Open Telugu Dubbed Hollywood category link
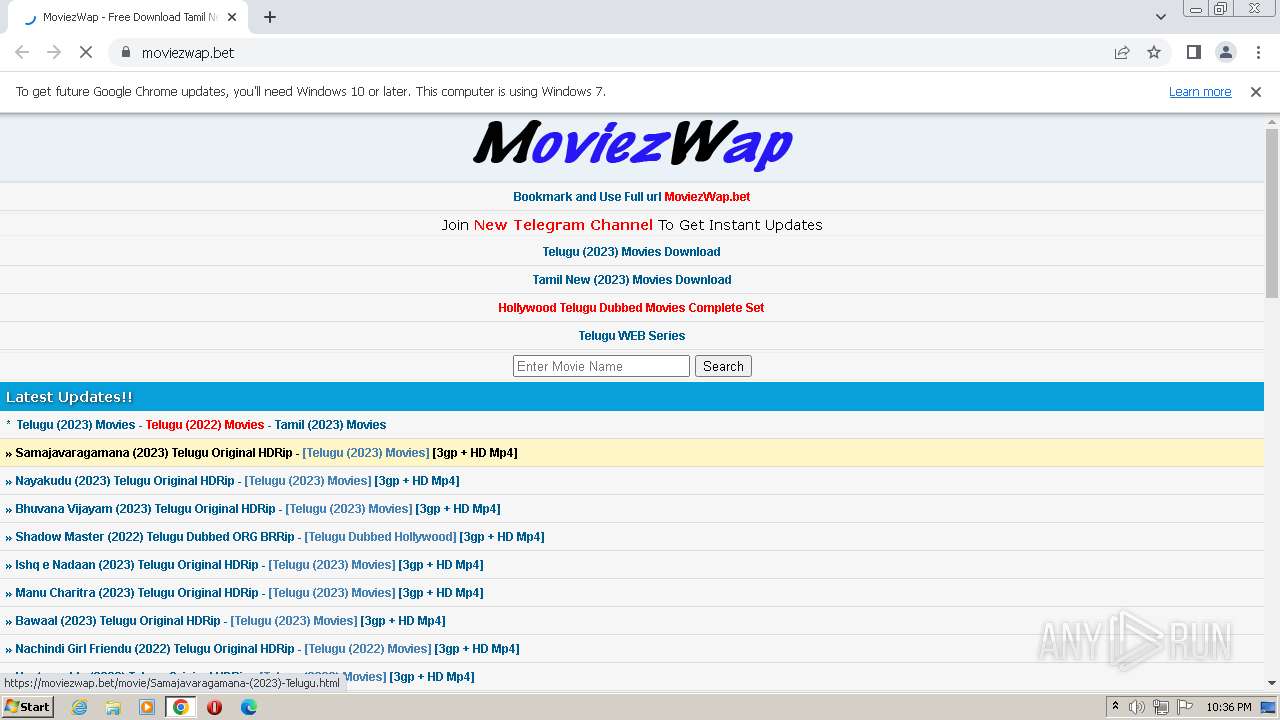1280x720 pixels. (380, 537)
